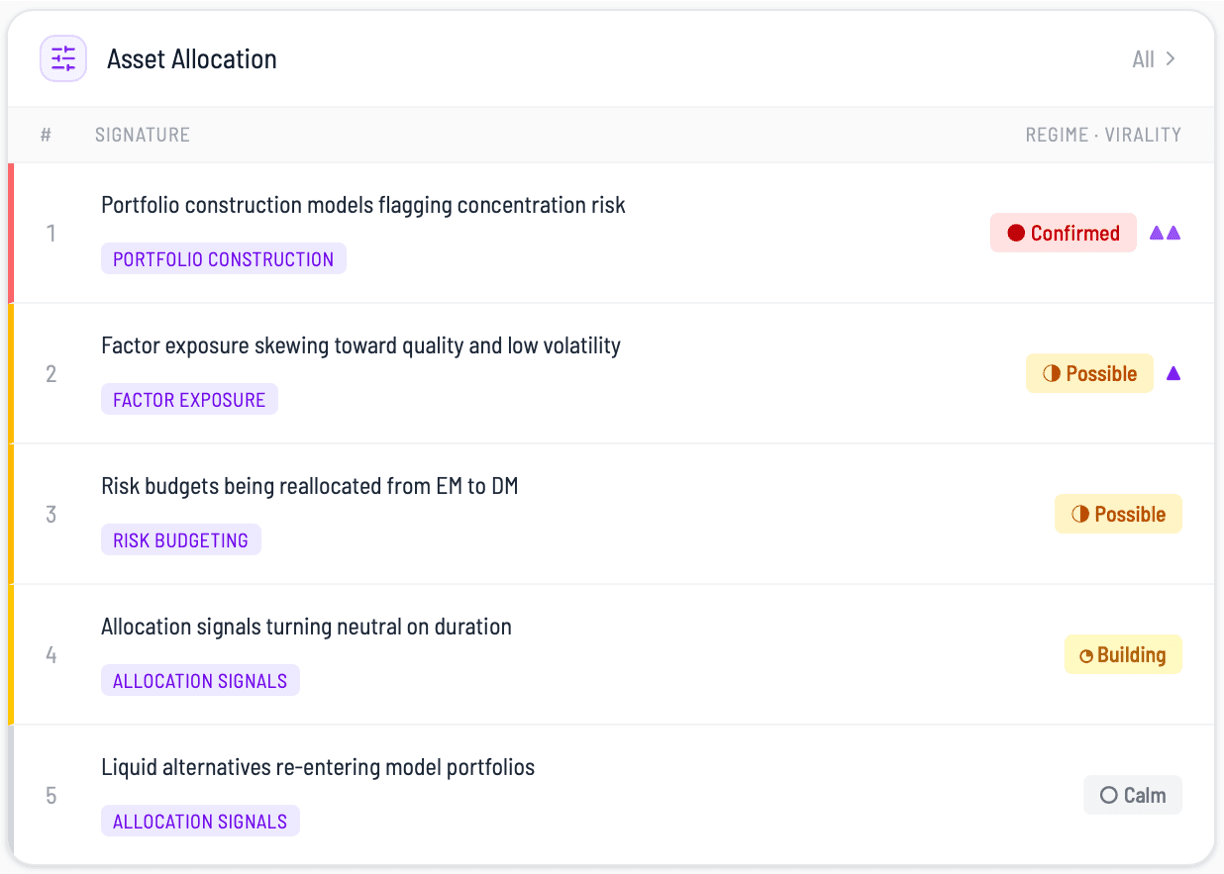
Task: Sort by REGIME · VIRALITY column header
Action: pyautogui.click(x=1103, y=135)
